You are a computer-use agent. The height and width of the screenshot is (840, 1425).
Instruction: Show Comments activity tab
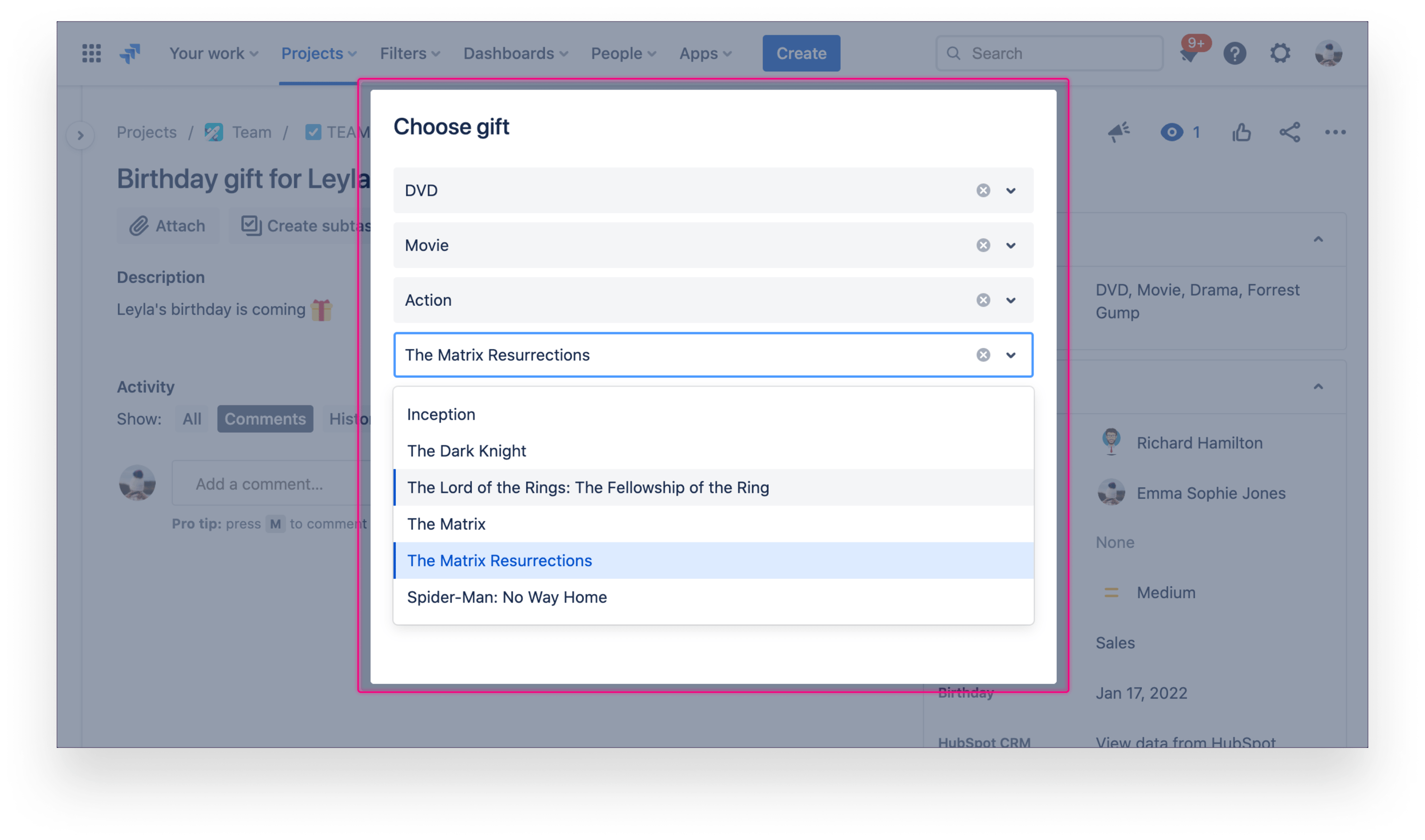tap(265, 419)
